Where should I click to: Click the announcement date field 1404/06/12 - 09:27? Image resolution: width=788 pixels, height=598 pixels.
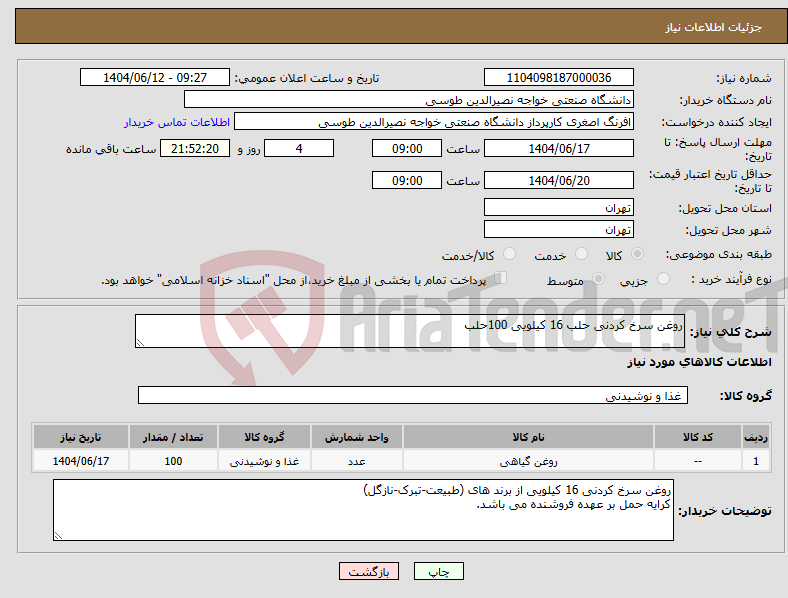pyautogui.click(x=155, y=77)
